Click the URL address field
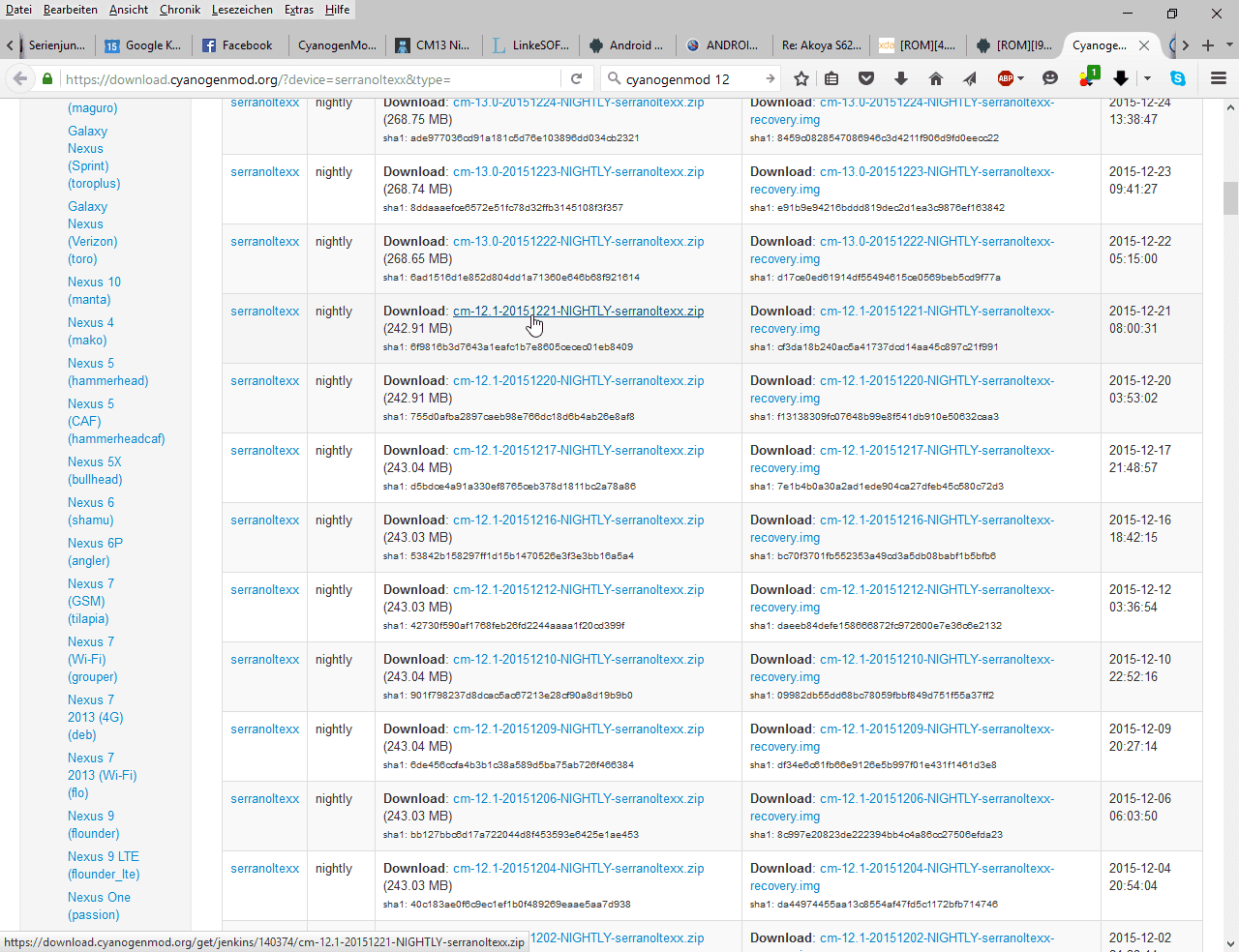The width and height of the screenshot is (1239, 952). click(x=310, y=78)
